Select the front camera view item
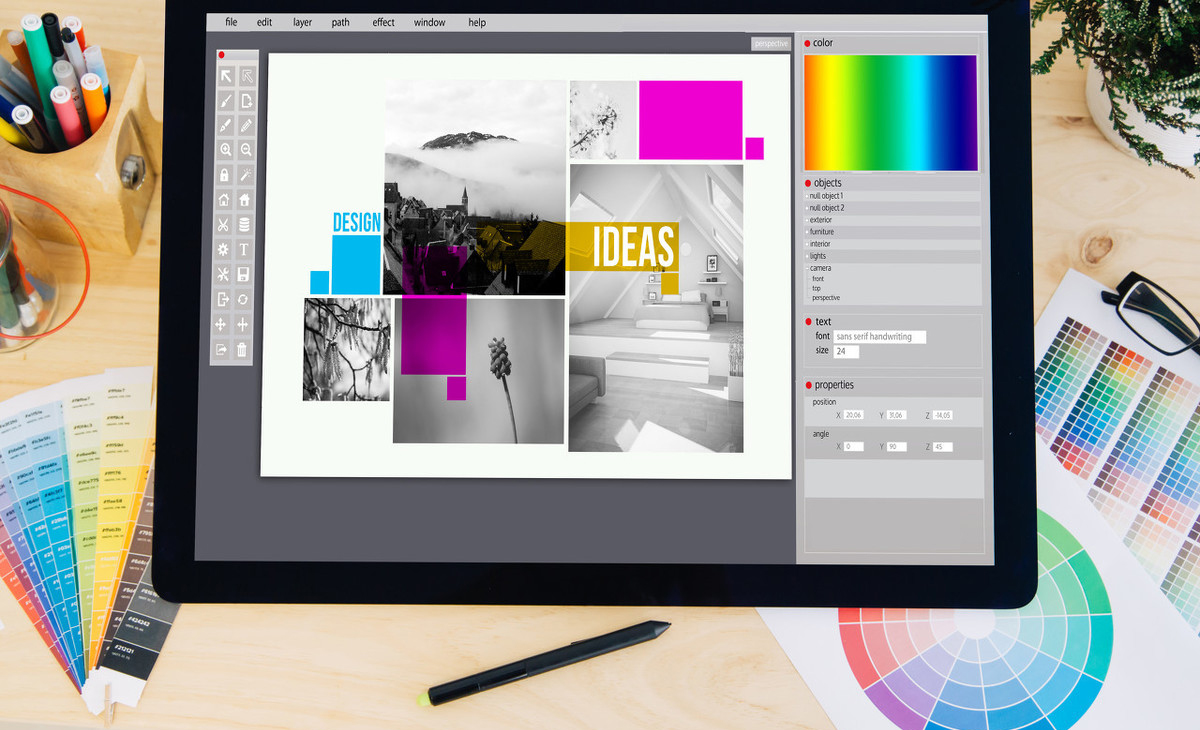The image size is (1200, 730). tap(818, 279)
